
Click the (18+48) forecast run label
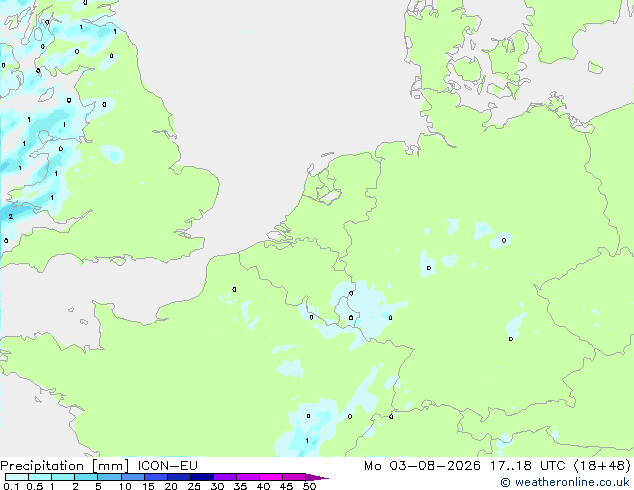click(602, 465)
